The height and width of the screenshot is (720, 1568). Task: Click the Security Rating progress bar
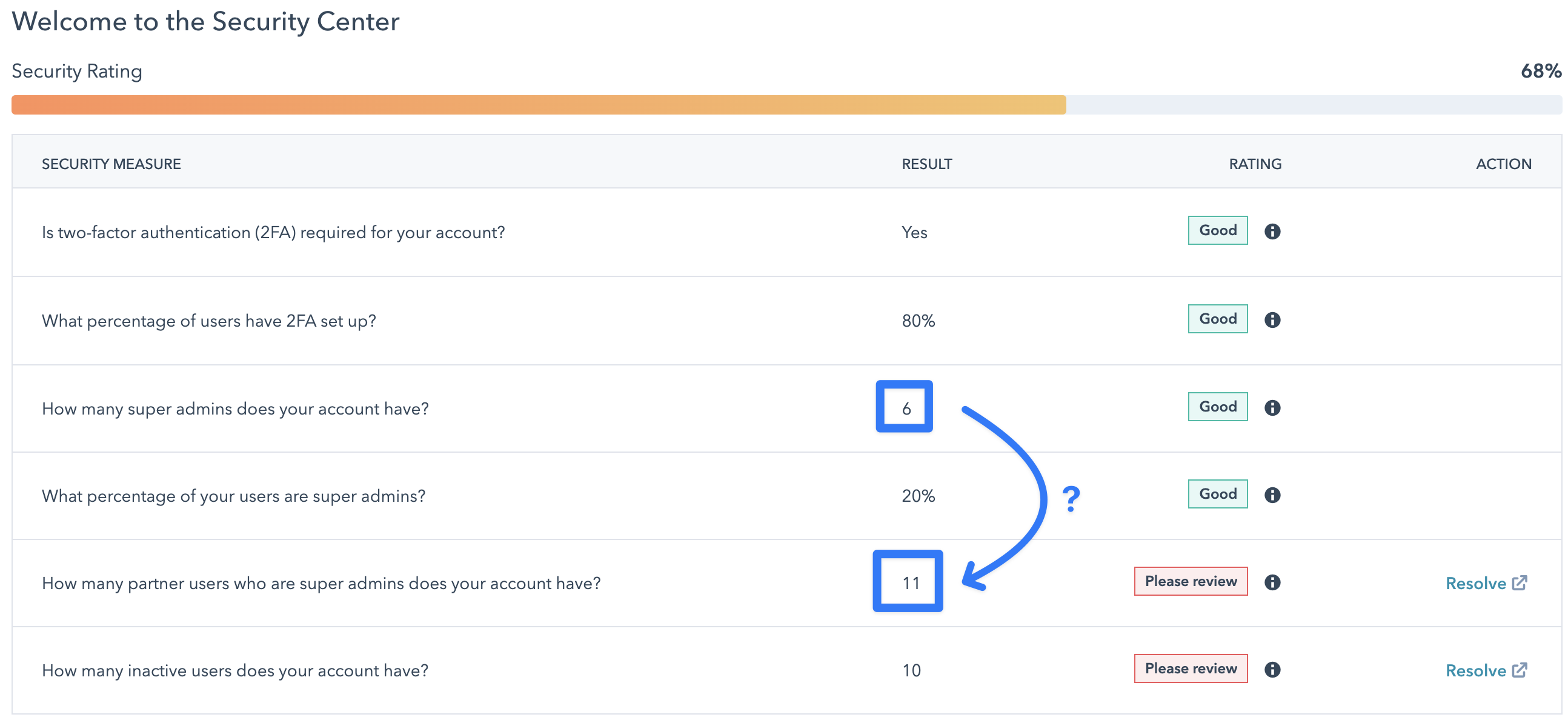pyautogui.click(x=785, y=105)
